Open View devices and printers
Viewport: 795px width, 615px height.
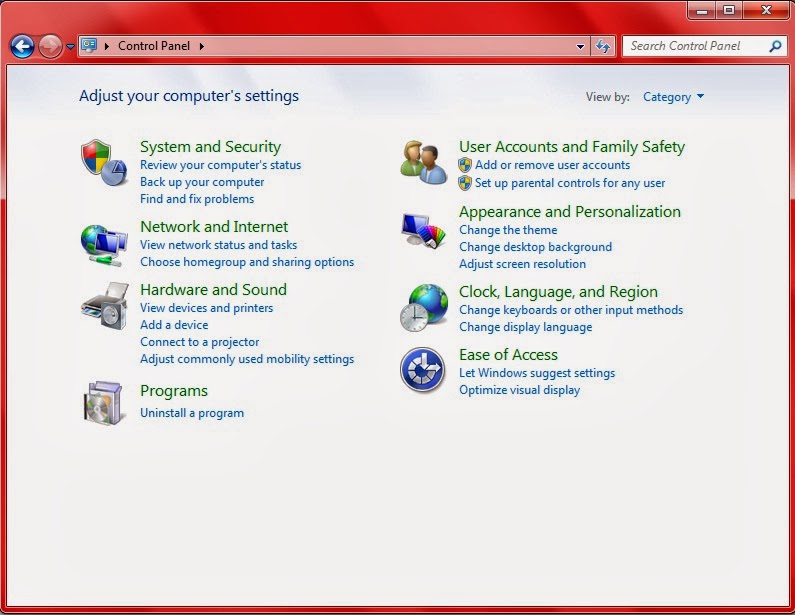(x=206, y=308)
